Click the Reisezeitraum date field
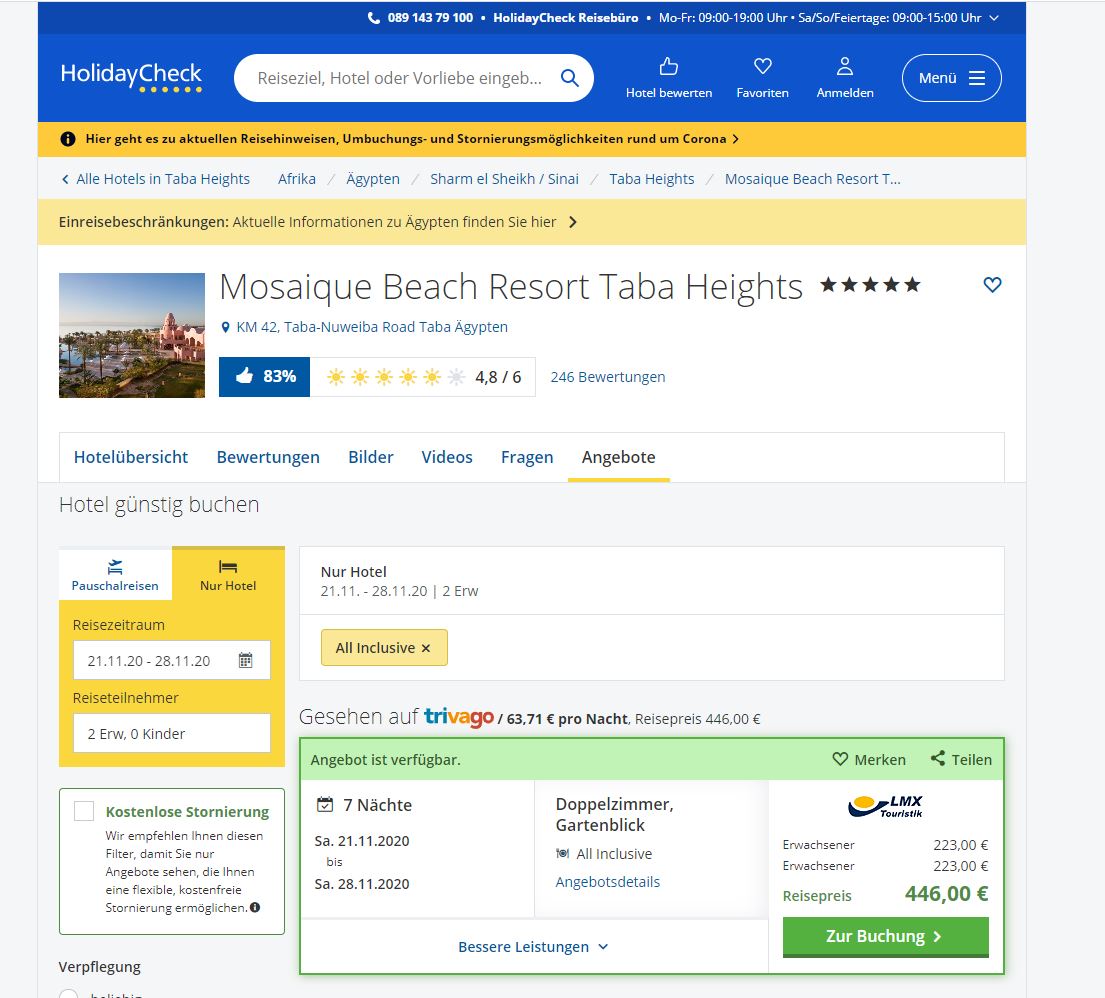The width and height of the screenshot is (1105, 998). (172, 660)
